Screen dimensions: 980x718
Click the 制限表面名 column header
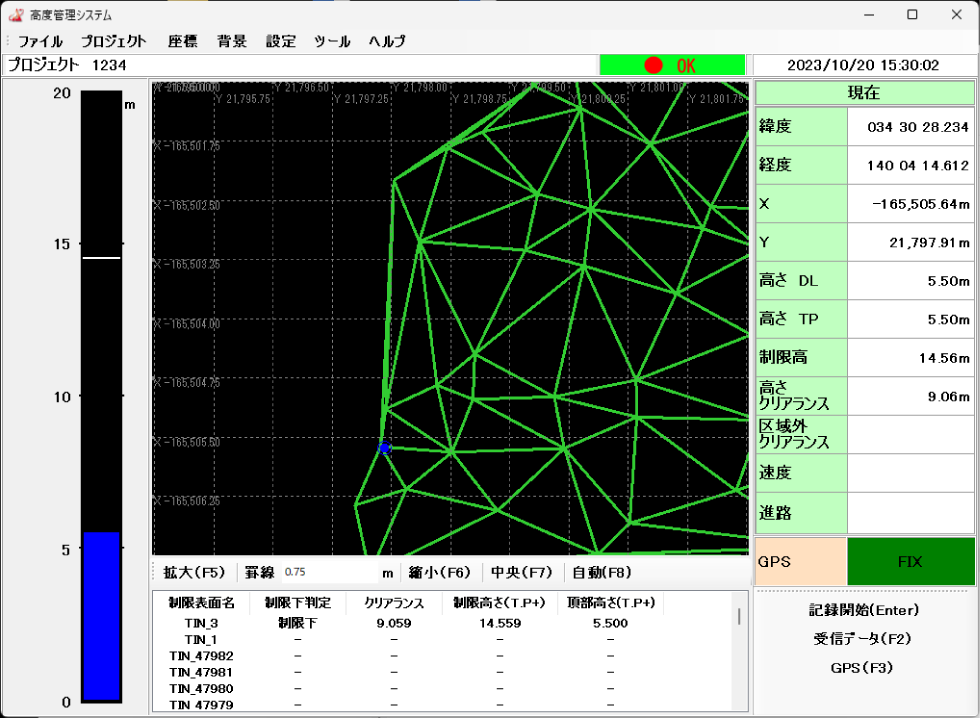click(x=201, y=603)
